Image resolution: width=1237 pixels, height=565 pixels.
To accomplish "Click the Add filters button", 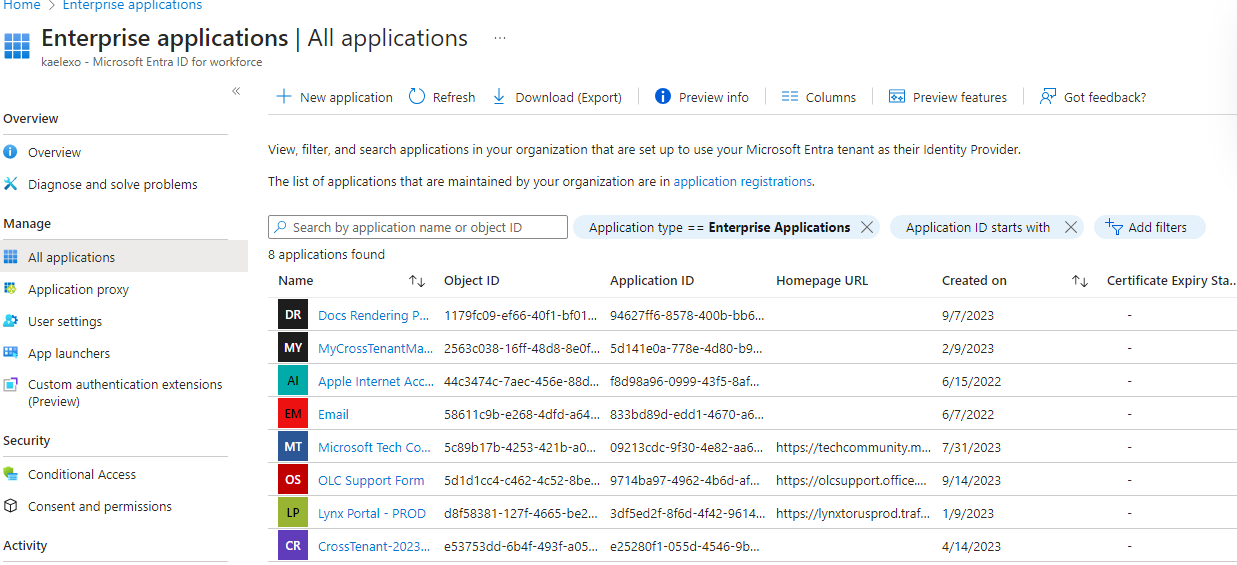I will (x=1149, y=227).
